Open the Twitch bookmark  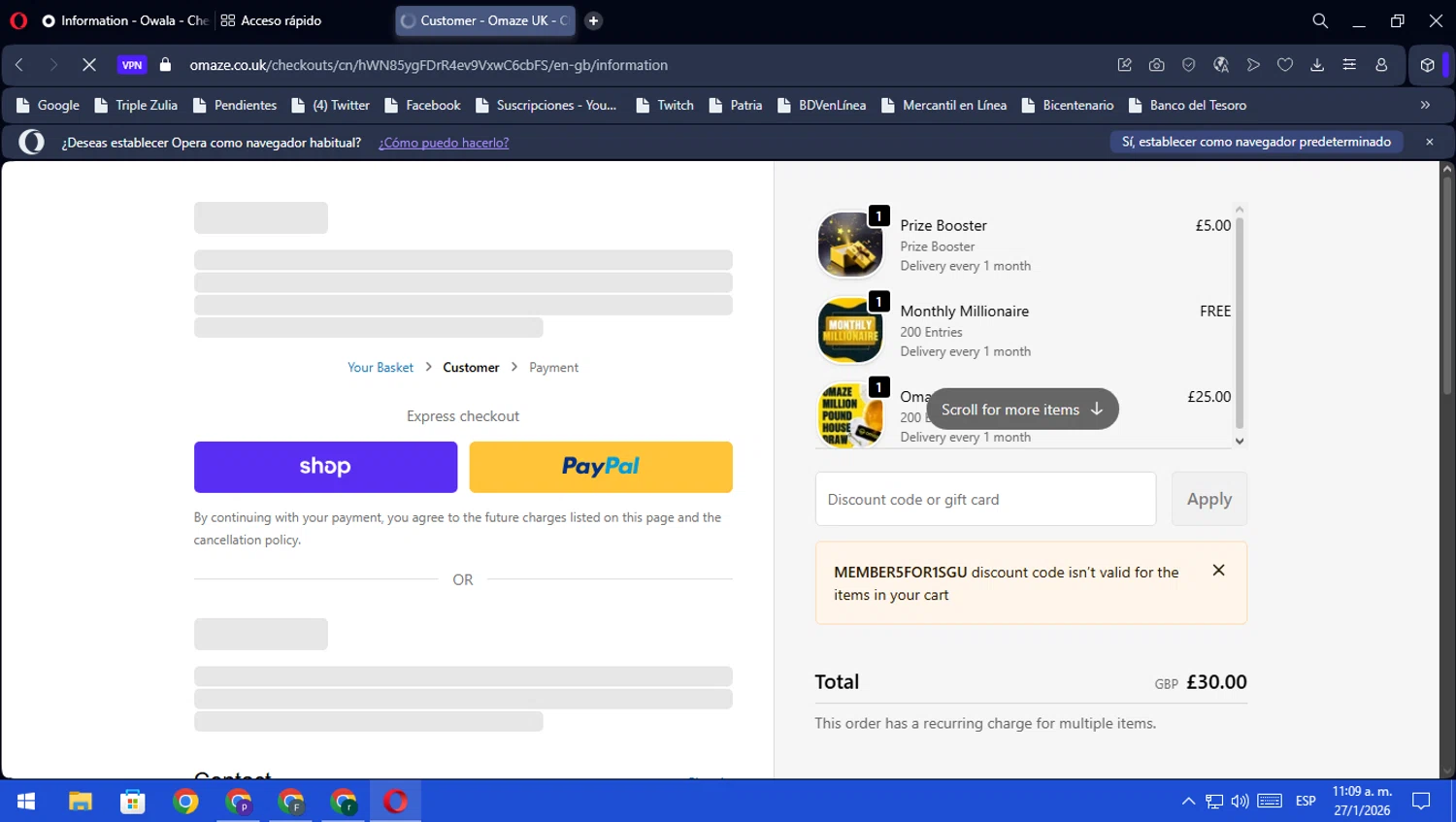coord(665,105)
